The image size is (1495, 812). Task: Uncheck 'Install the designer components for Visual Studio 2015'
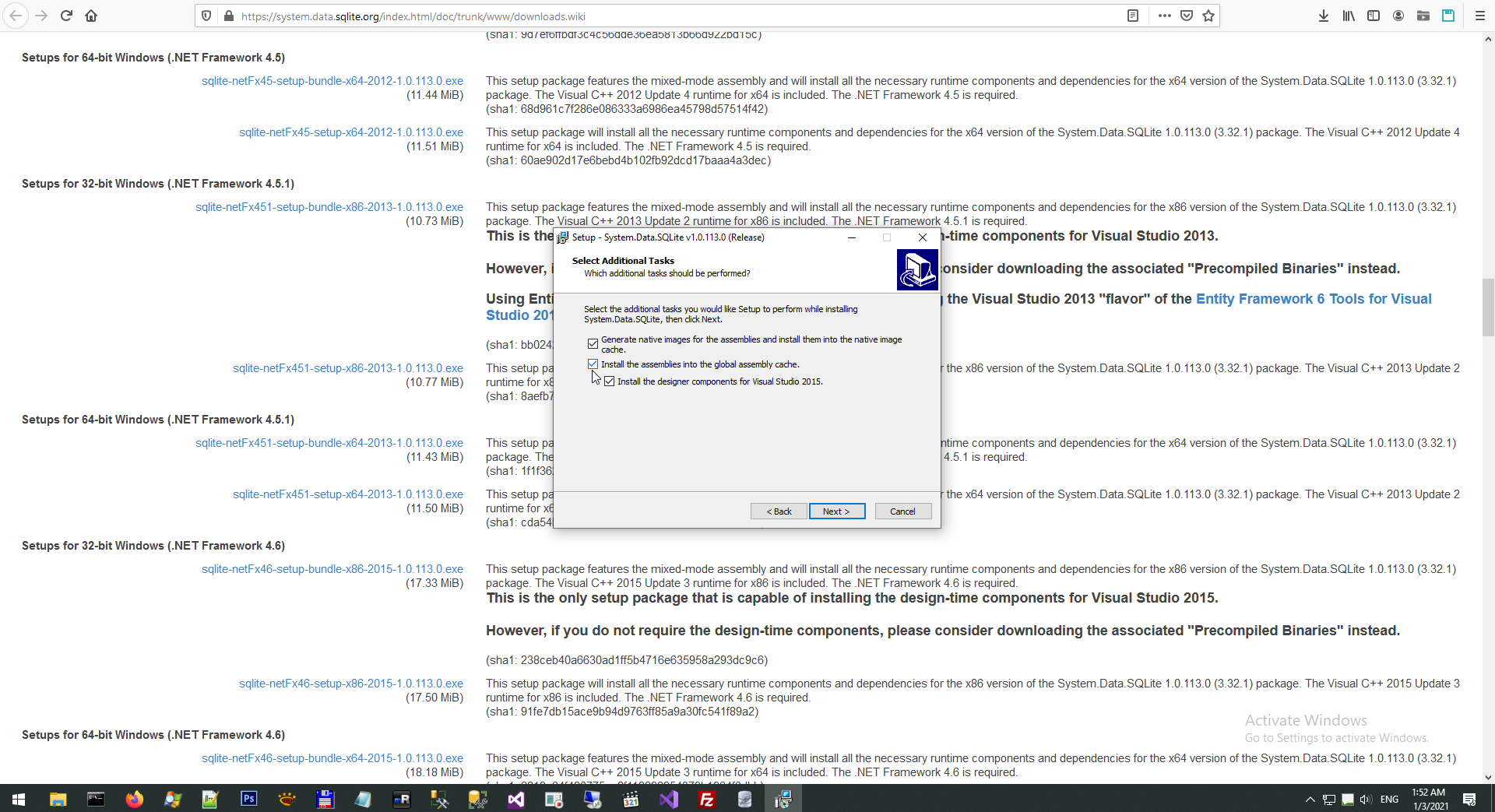click(609, 381)
